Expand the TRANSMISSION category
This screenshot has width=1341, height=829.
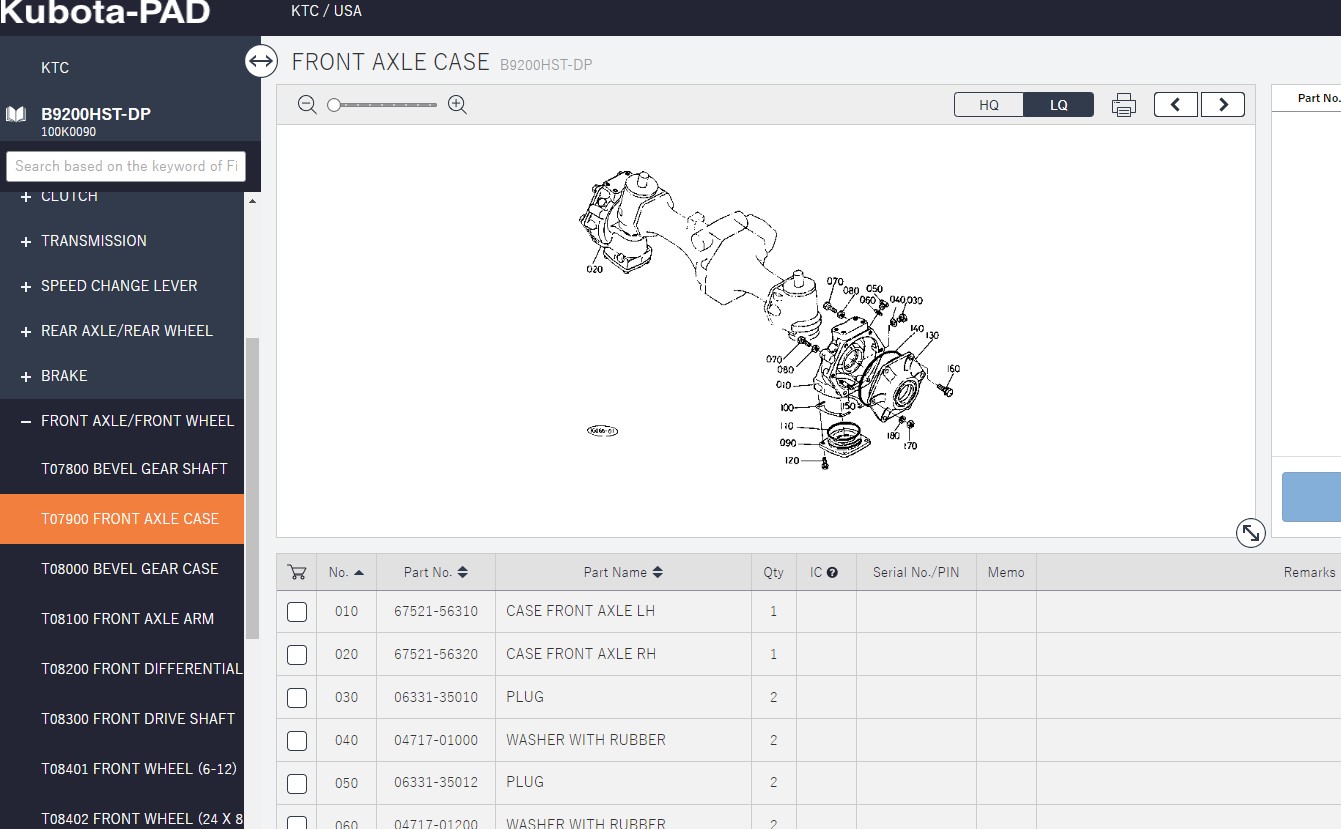(26, 242)
